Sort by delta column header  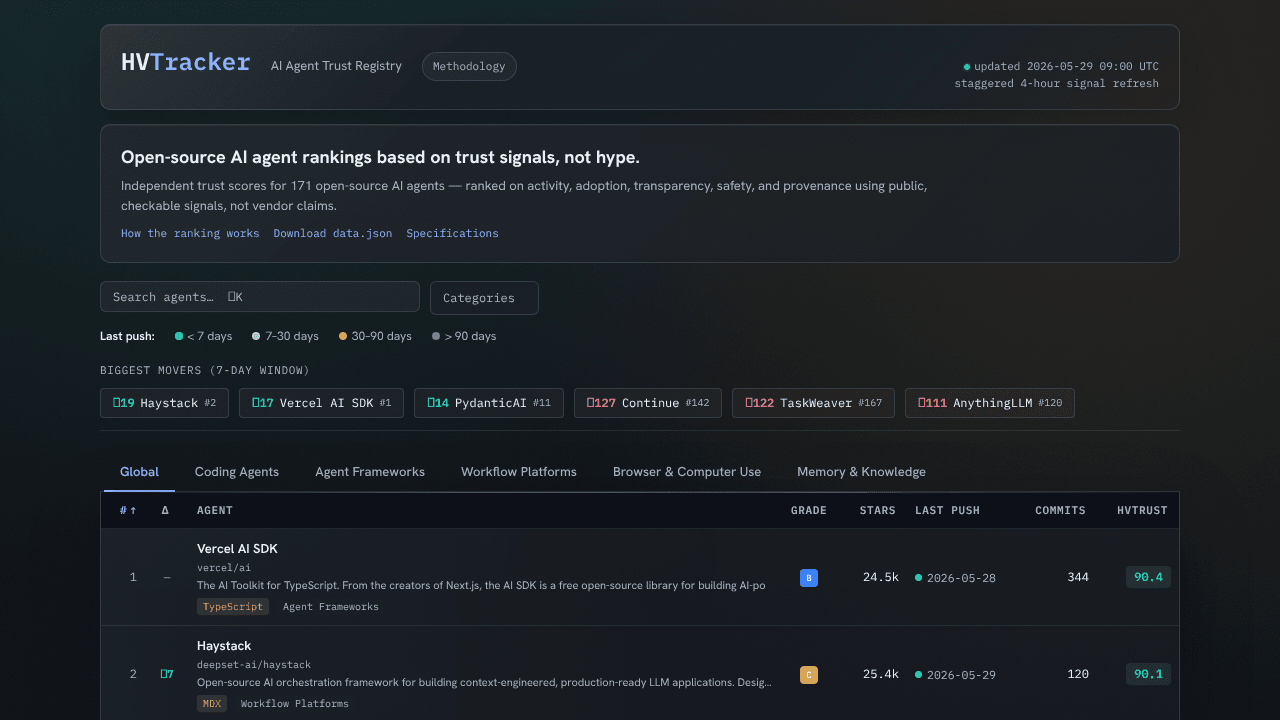point(166,510)
